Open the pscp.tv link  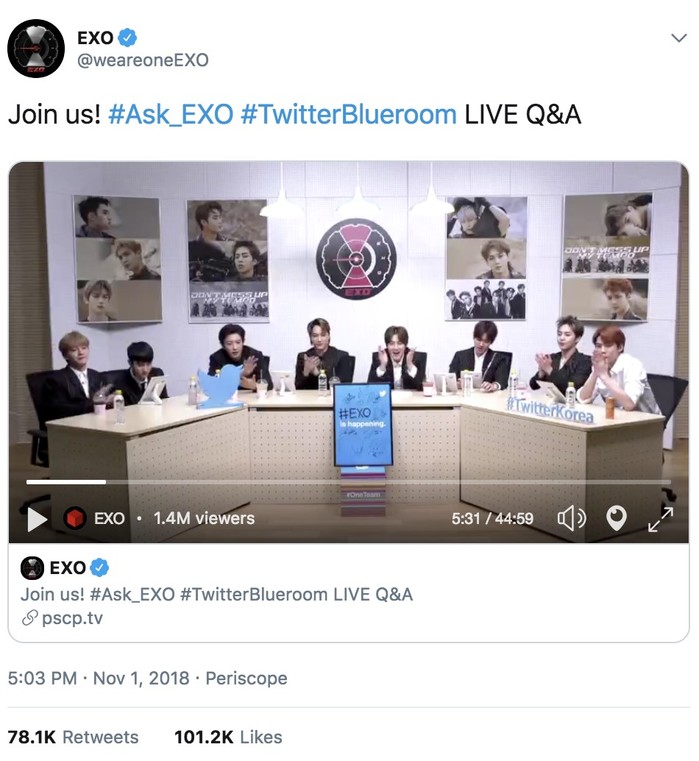click(72, 618)
